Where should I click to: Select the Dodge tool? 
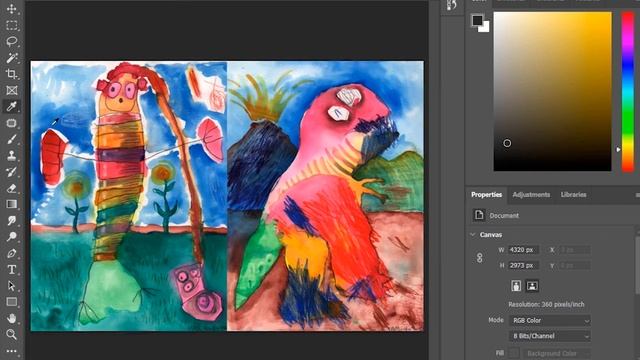coord(11,237)
